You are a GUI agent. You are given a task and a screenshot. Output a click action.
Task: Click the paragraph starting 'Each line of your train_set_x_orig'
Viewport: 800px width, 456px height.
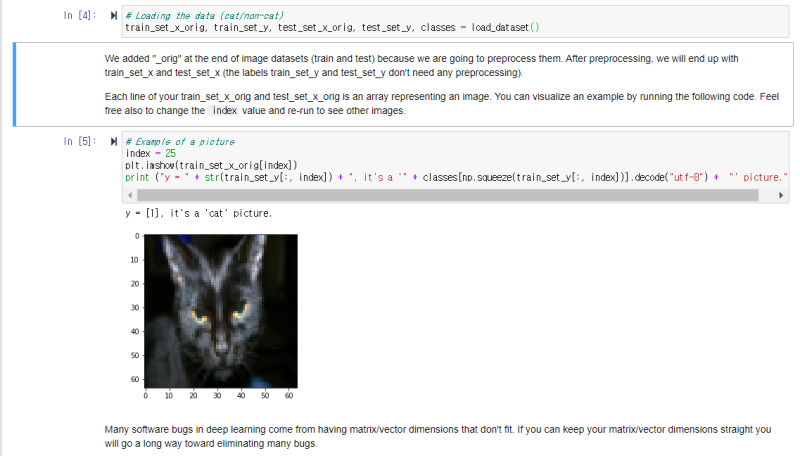(442, 104)
